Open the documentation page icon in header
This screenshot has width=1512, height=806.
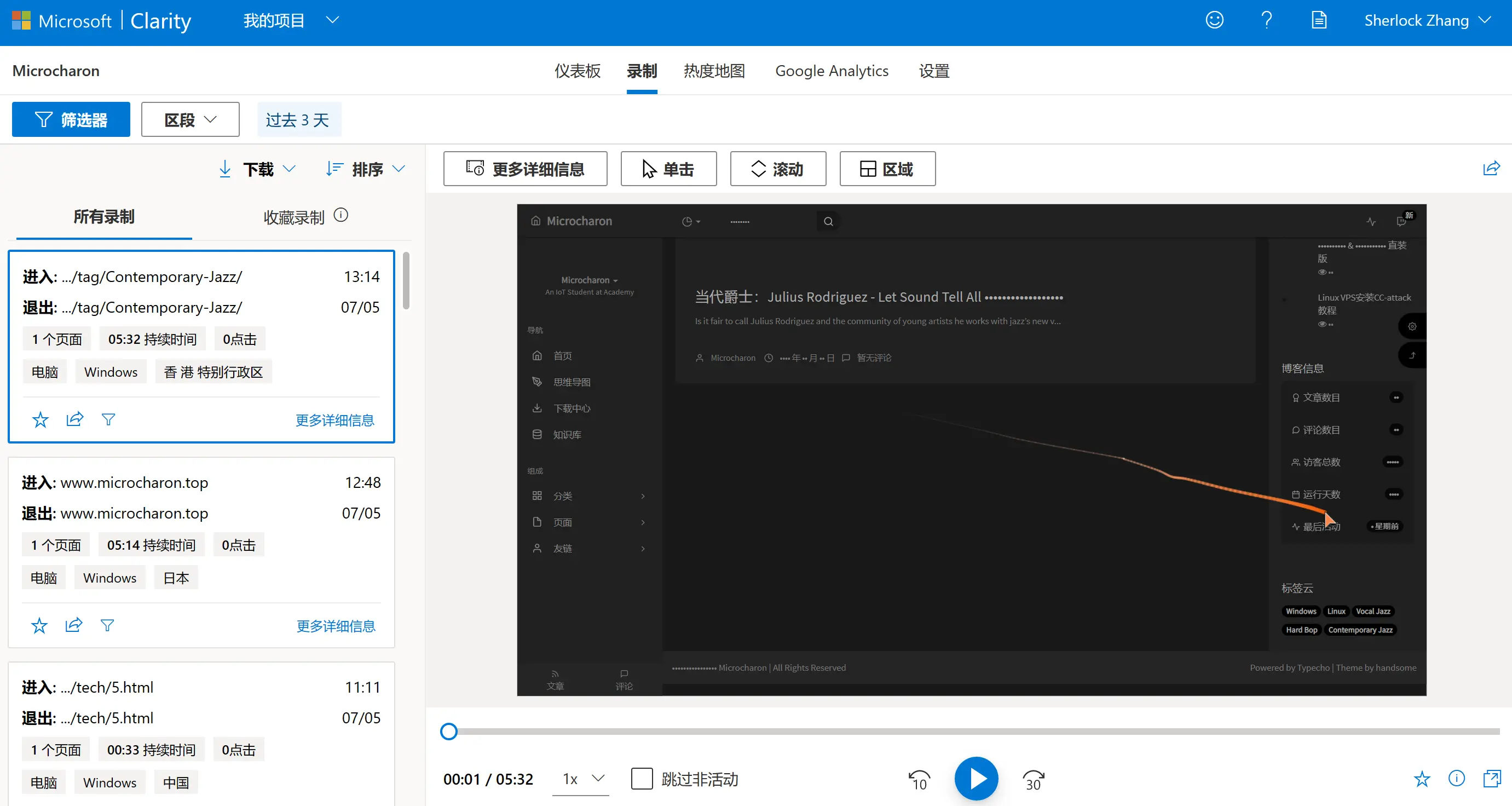(1319, 21)
